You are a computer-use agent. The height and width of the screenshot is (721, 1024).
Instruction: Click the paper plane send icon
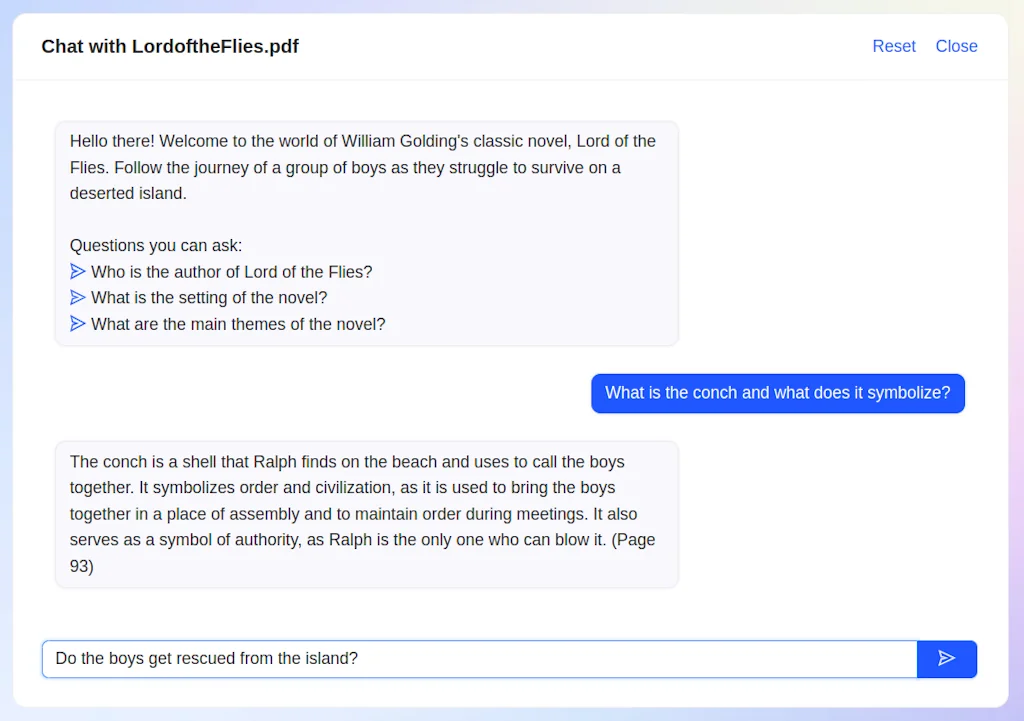pyautogui.click(x=946, y=658)
